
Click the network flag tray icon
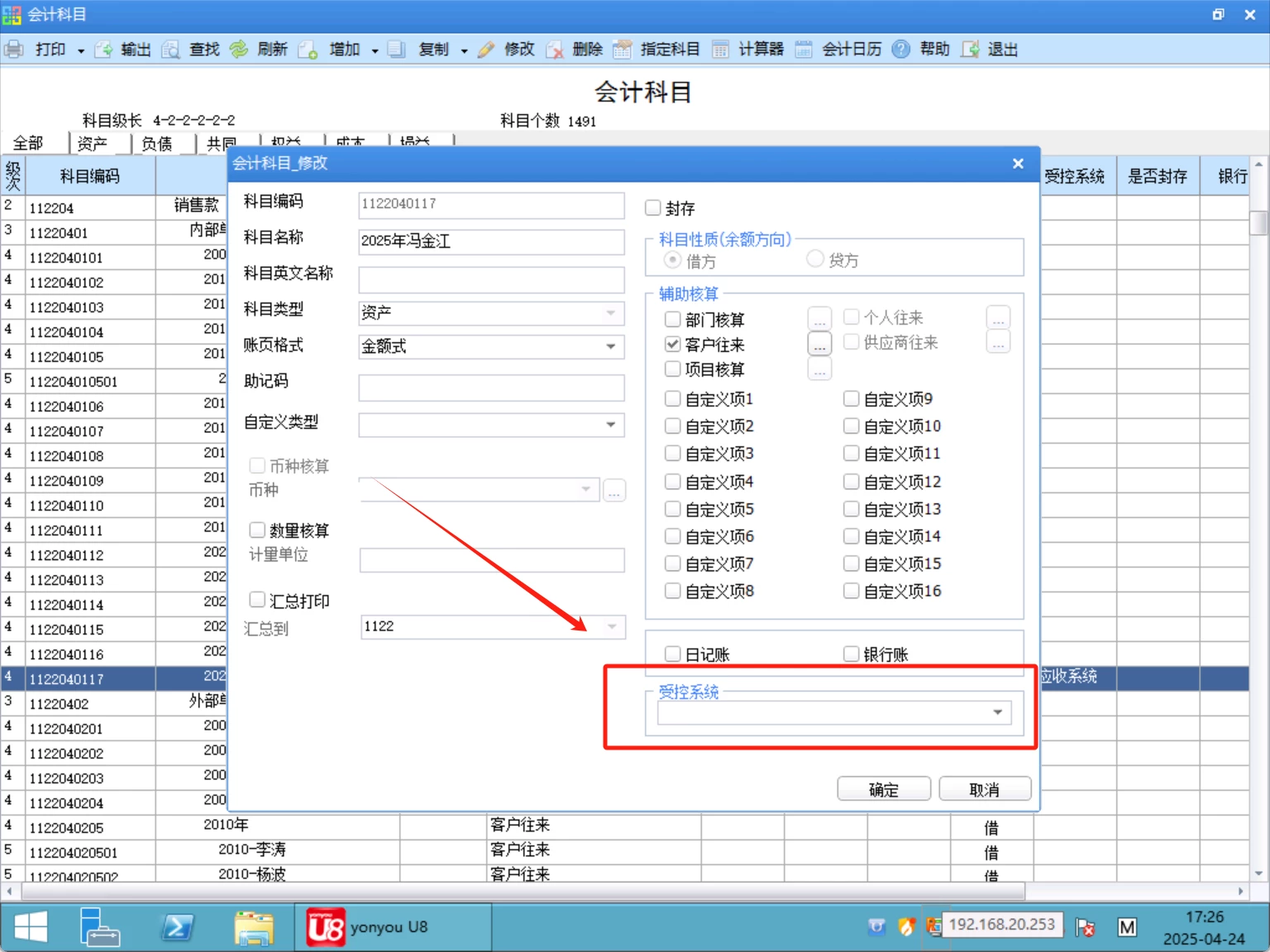1085,927
